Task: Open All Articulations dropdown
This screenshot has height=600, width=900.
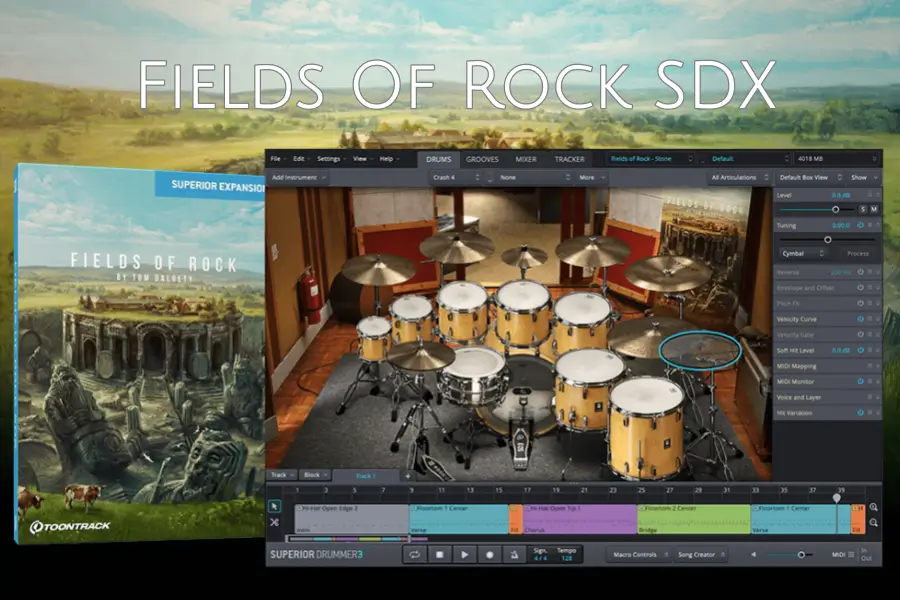Action: (x=739, y=177)
